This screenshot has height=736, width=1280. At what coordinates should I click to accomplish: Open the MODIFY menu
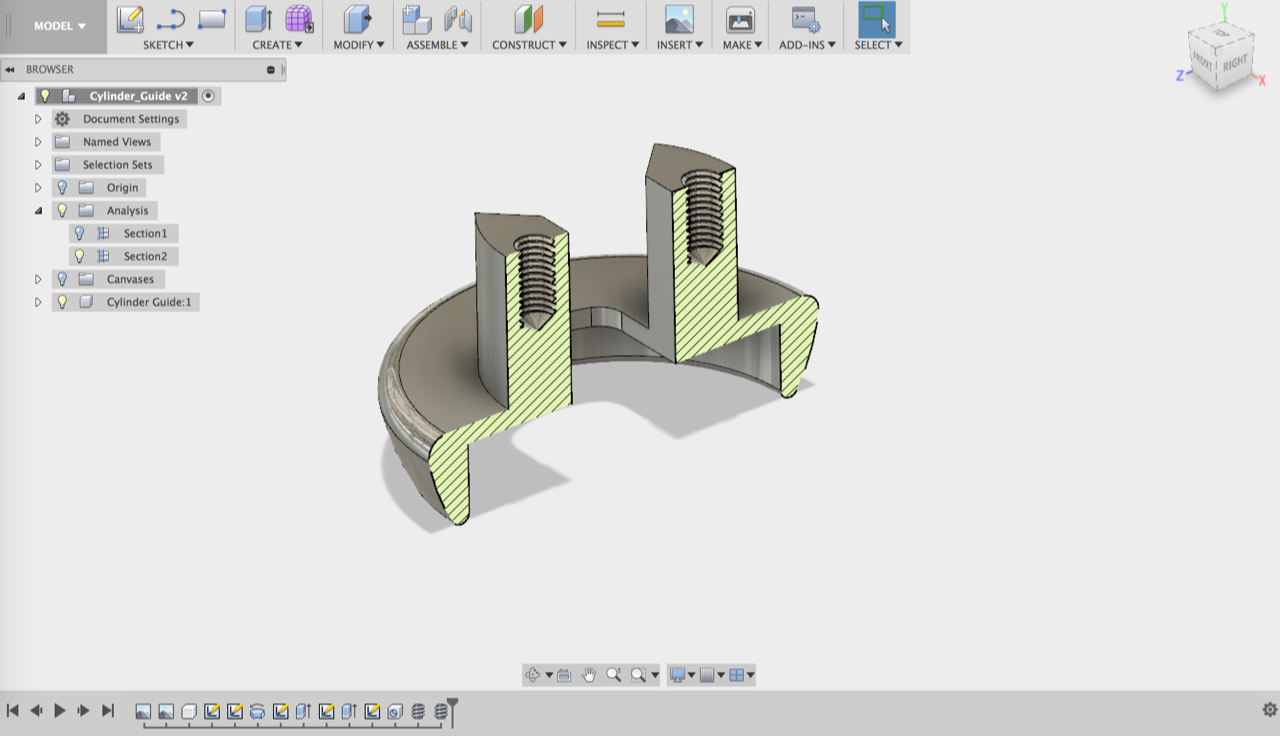359,45
